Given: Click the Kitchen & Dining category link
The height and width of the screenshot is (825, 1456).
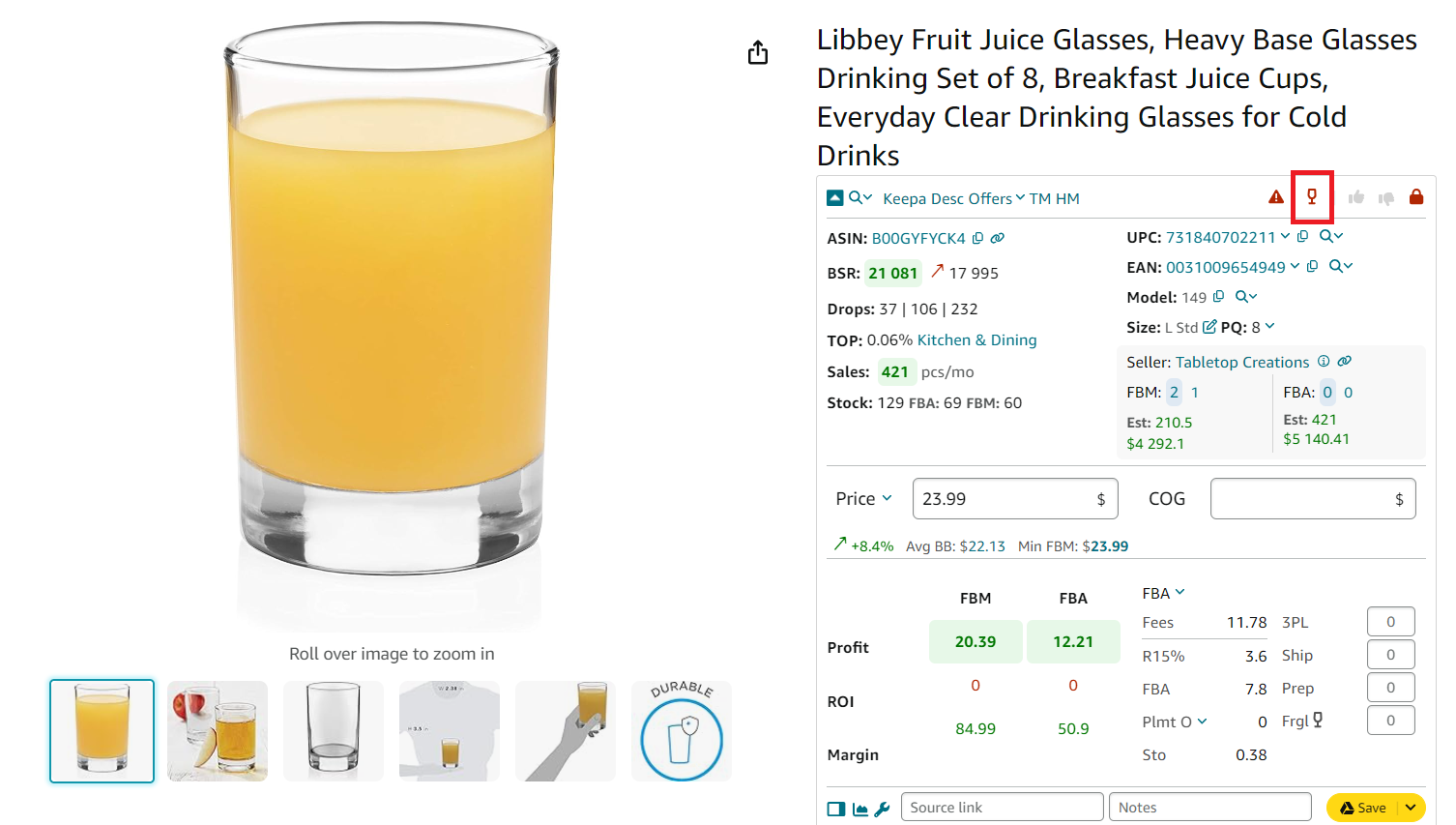Looking at the screenshot, I should pos(976,339).
